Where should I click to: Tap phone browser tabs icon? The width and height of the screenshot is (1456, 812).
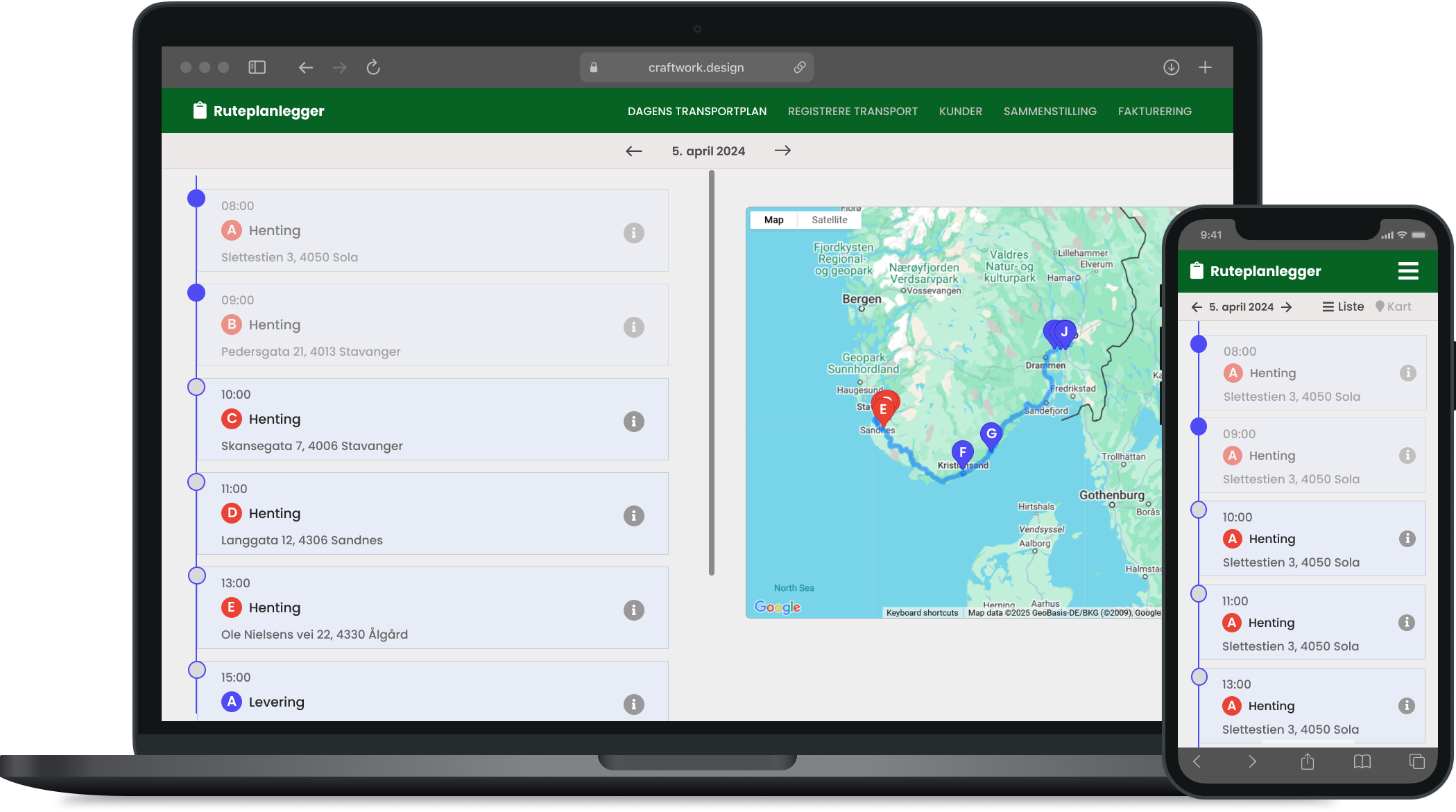[x=1416, y=761]
